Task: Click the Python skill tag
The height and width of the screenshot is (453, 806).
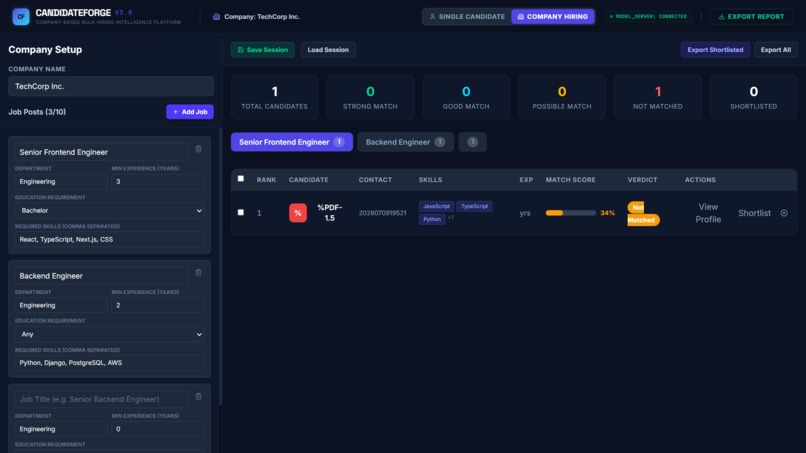Action: [x=432, y=219]
